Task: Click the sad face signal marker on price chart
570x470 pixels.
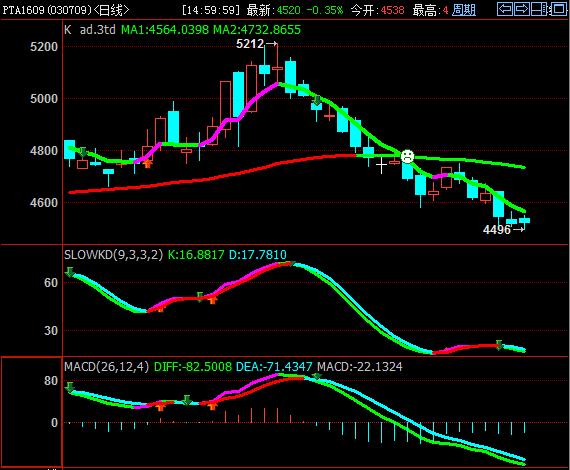Action: click(x=407, y=156)
